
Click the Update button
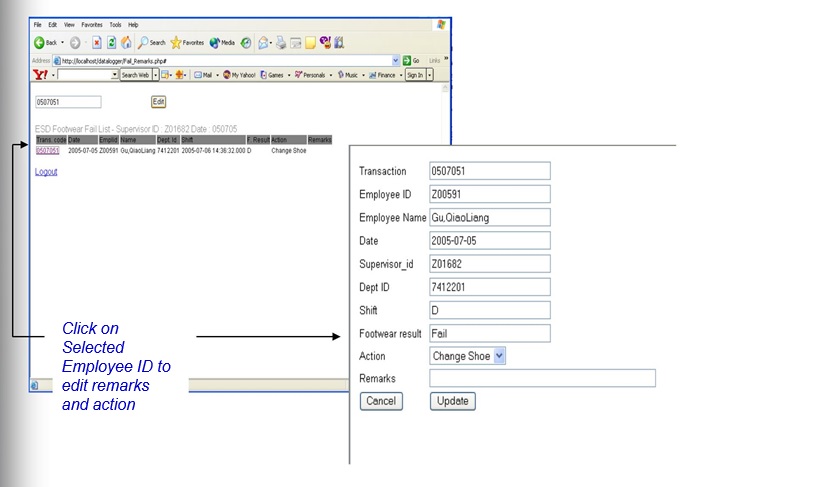453,401
